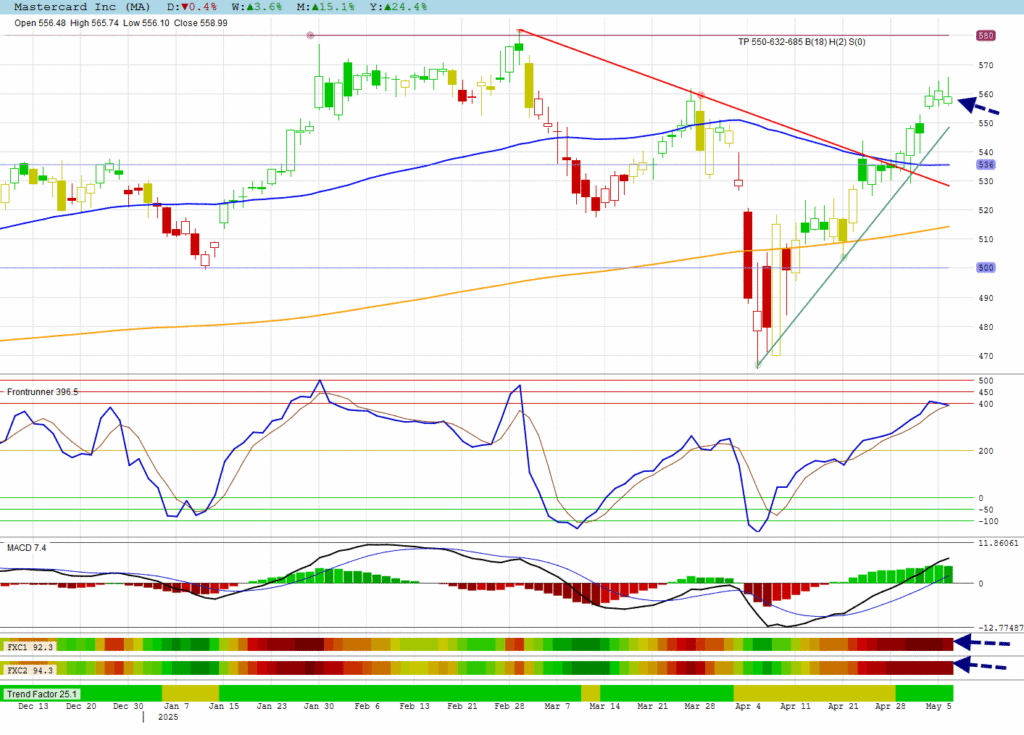The height and width of the screenshot is (735, 1024).
Task: Click the Frontrunner 396.5 indicator label
Action: tap(42, 392)
